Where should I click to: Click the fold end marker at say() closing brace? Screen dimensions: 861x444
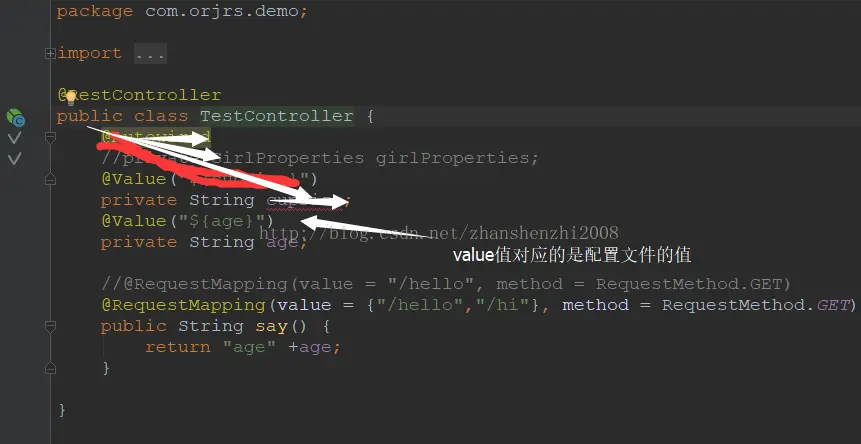click(x=51, y=368)
